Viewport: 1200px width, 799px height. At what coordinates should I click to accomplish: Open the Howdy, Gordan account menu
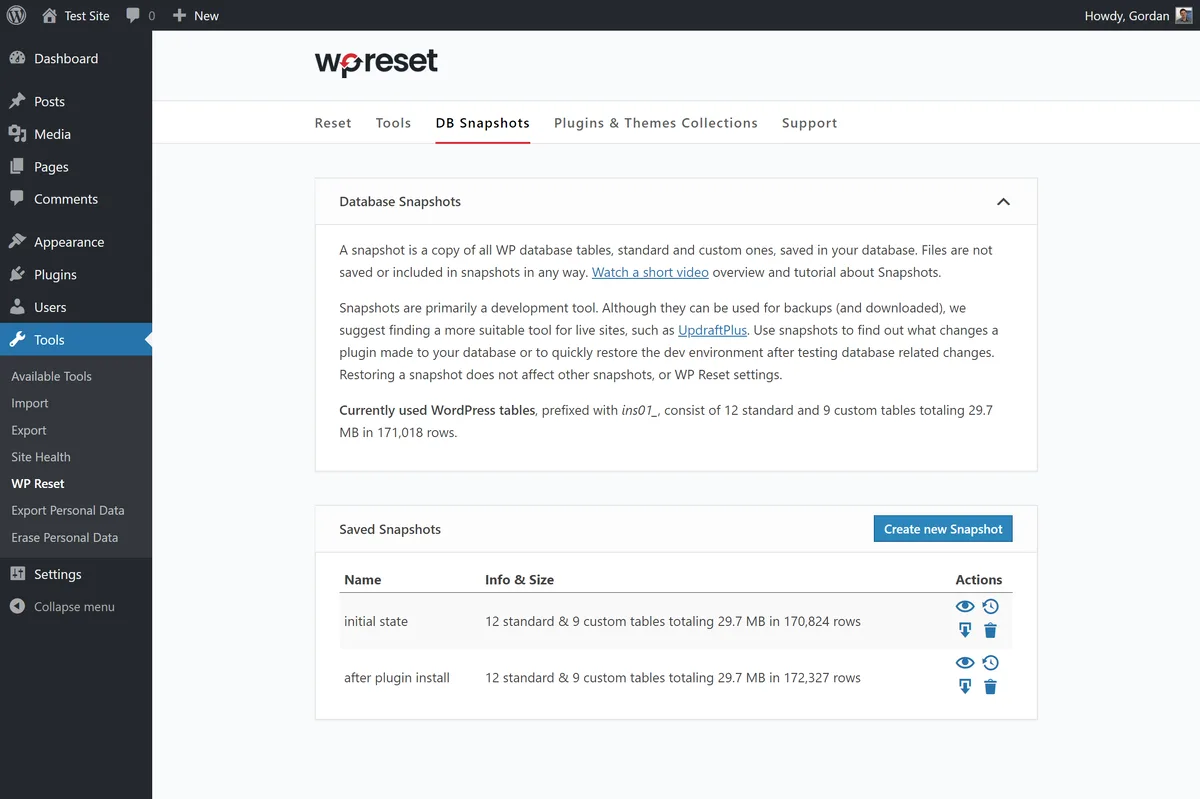tap(1138, 15)
